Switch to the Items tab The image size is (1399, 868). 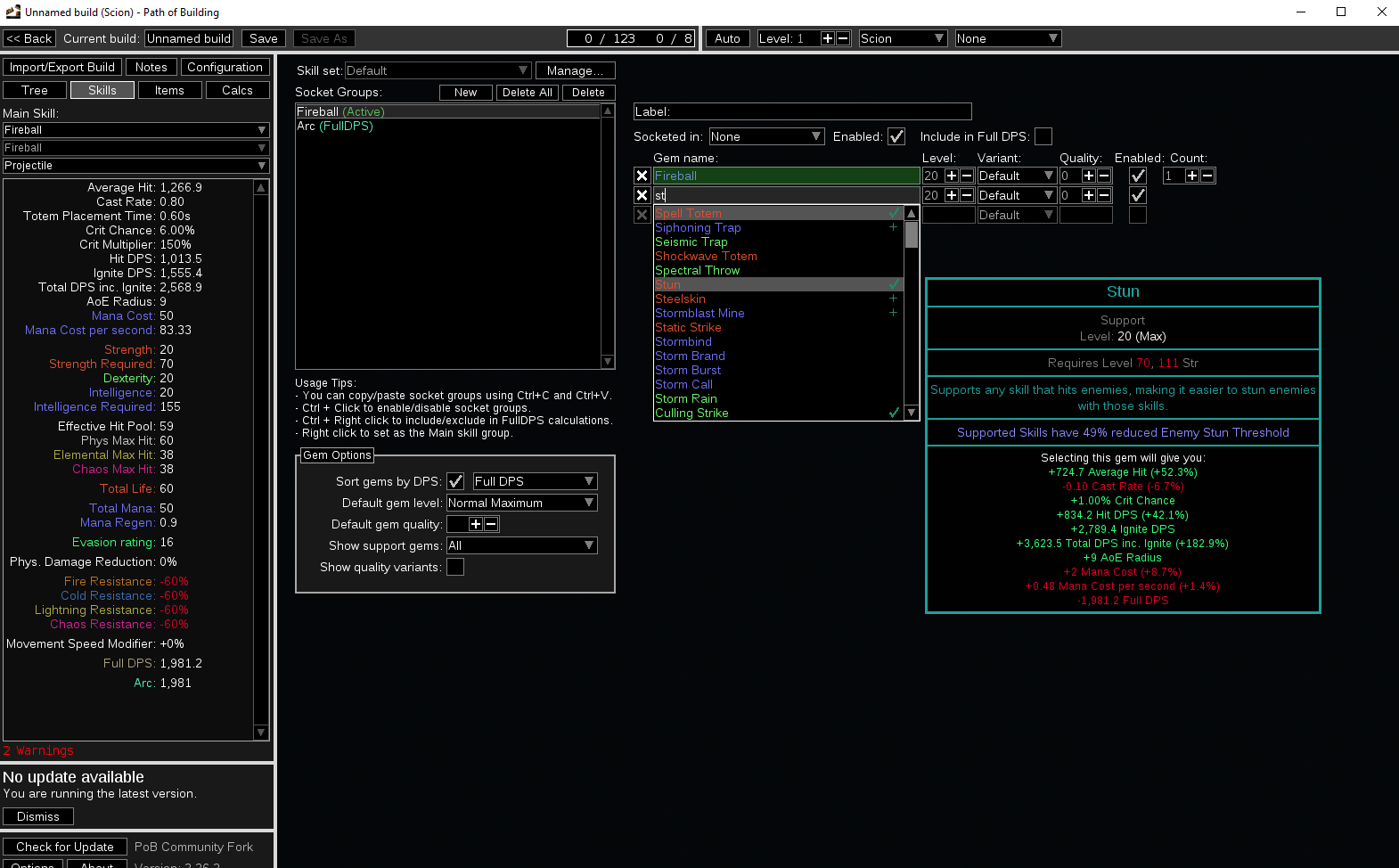tap(169, 90)
